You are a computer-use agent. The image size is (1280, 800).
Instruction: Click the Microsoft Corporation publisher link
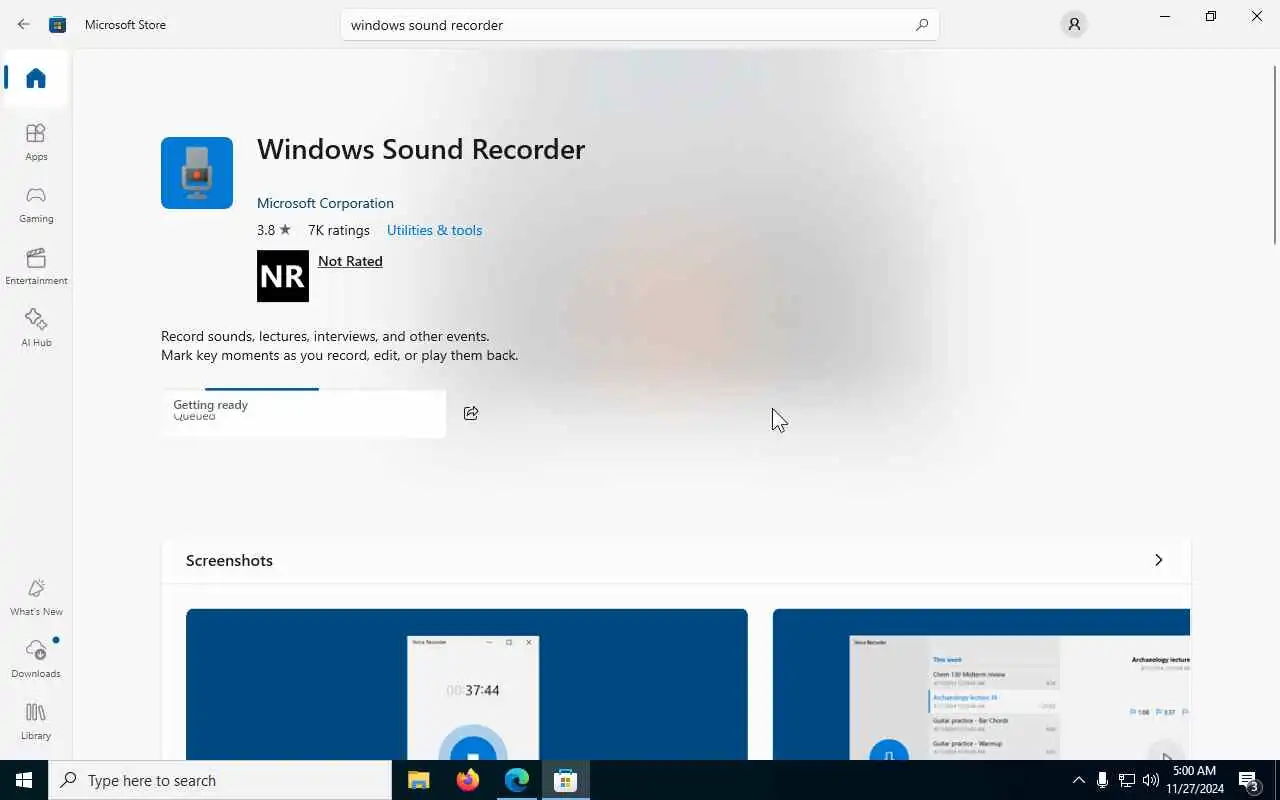325,203
